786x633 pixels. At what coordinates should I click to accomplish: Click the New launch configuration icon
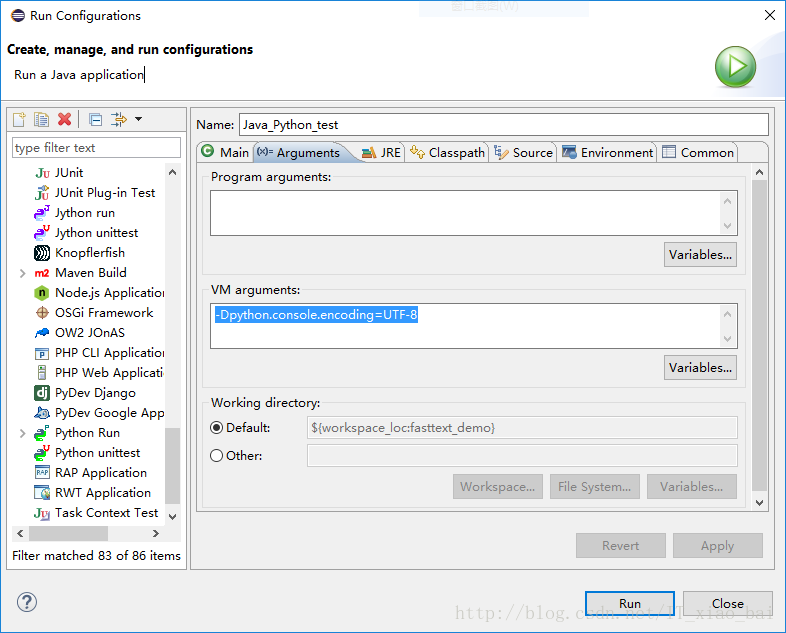[x=19, y=119]
